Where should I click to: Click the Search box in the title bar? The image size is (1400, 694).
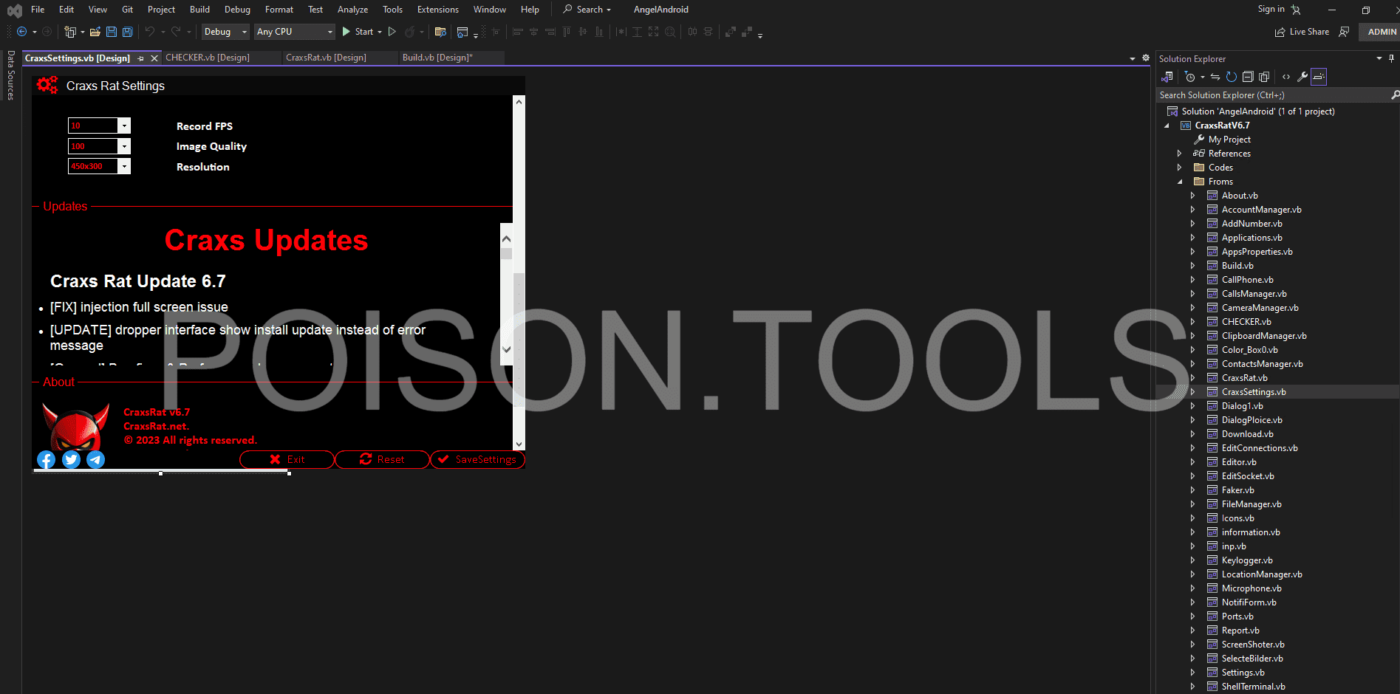[x=586, y=9]
